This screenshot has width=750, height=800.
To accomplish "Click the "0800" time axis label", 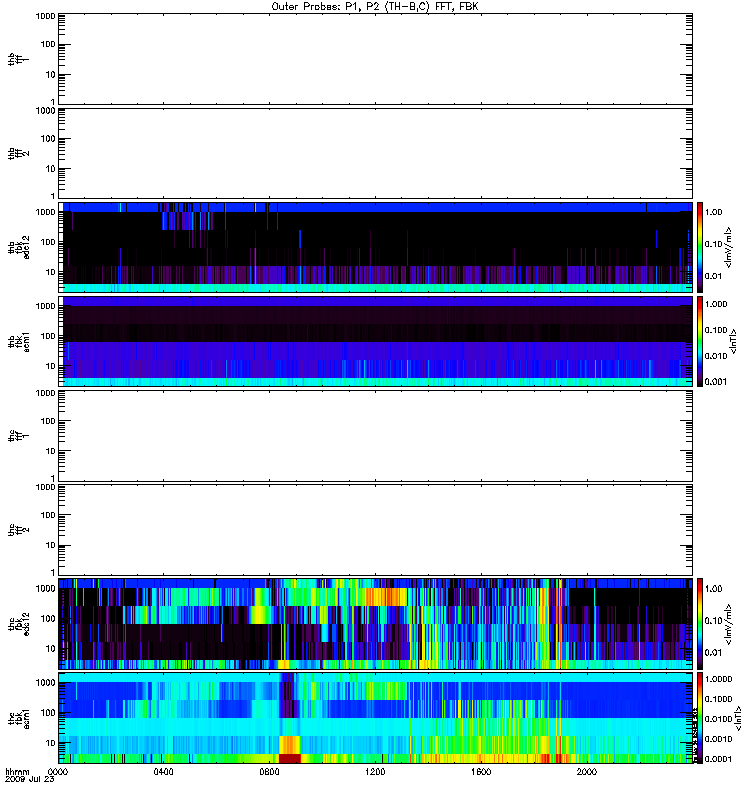I will pos(269,772).
